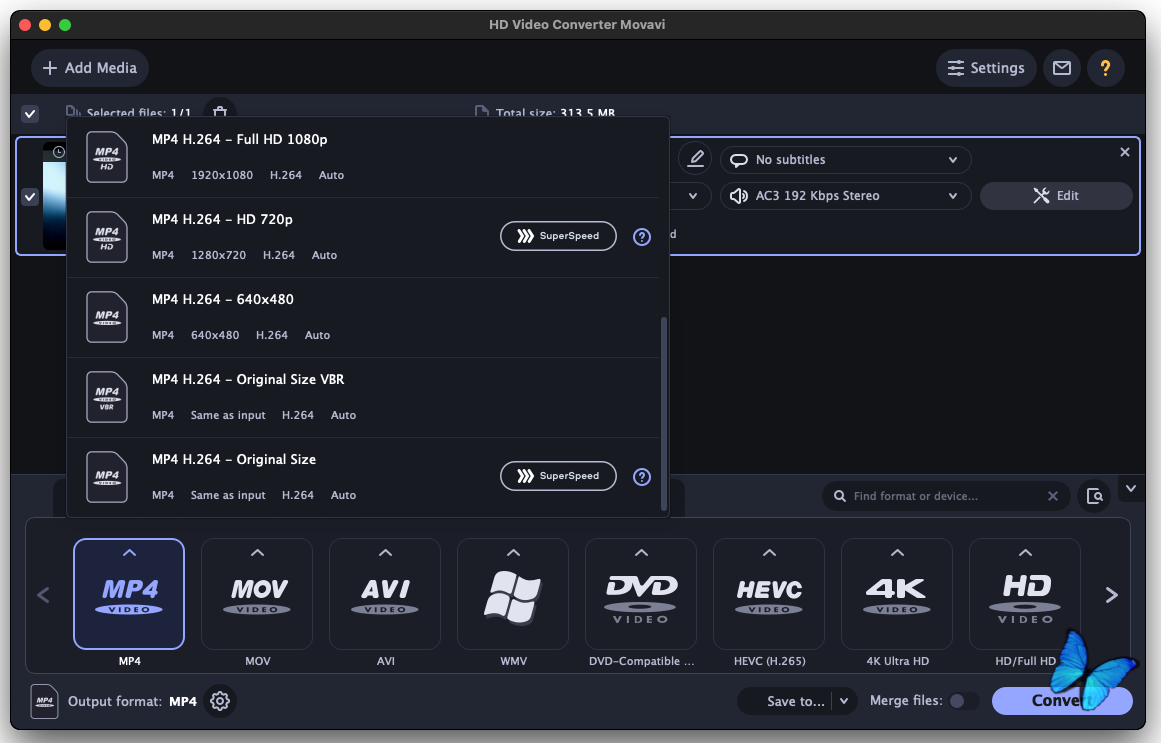Select the DVD-Compatible video format icon
The width and height of the screenshot is (1161, 743).
(641, 595)
